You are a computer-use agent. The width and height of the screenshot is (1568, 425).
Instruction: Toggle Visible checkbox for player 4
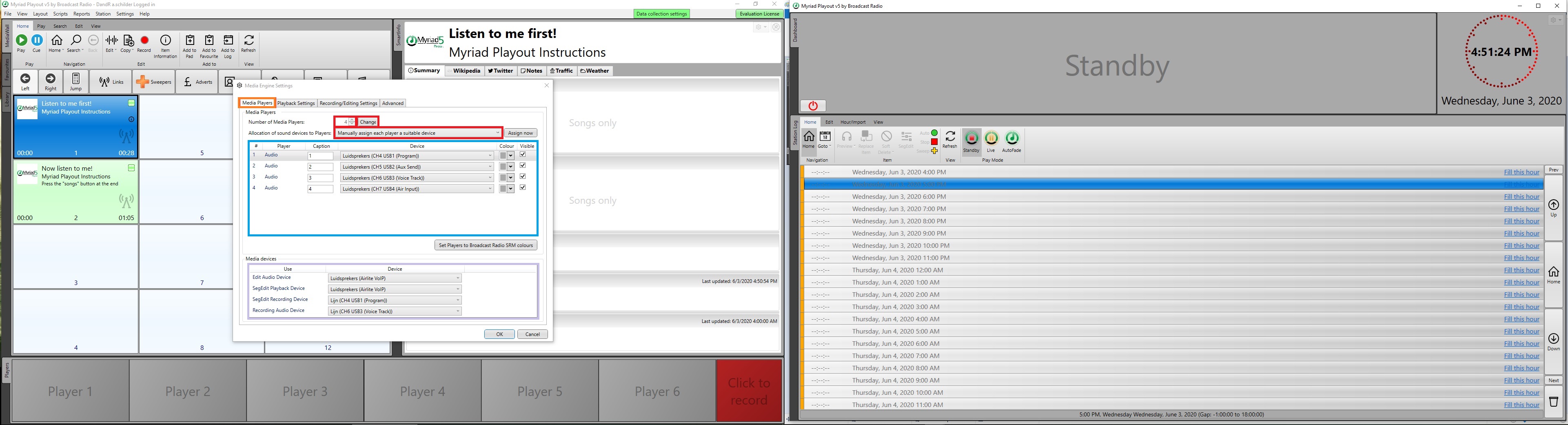point(523,188)
